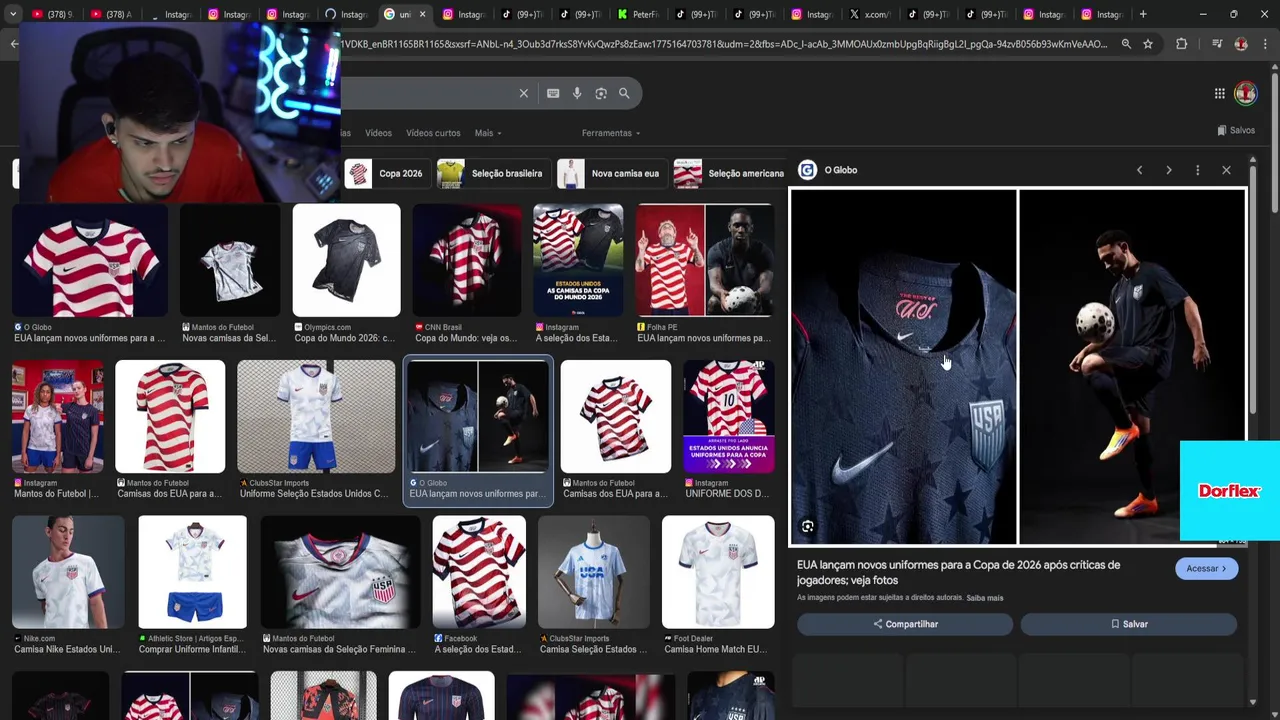
Task: Click the address bar URL
Action: pyautogui.click(x=725, y=44)
